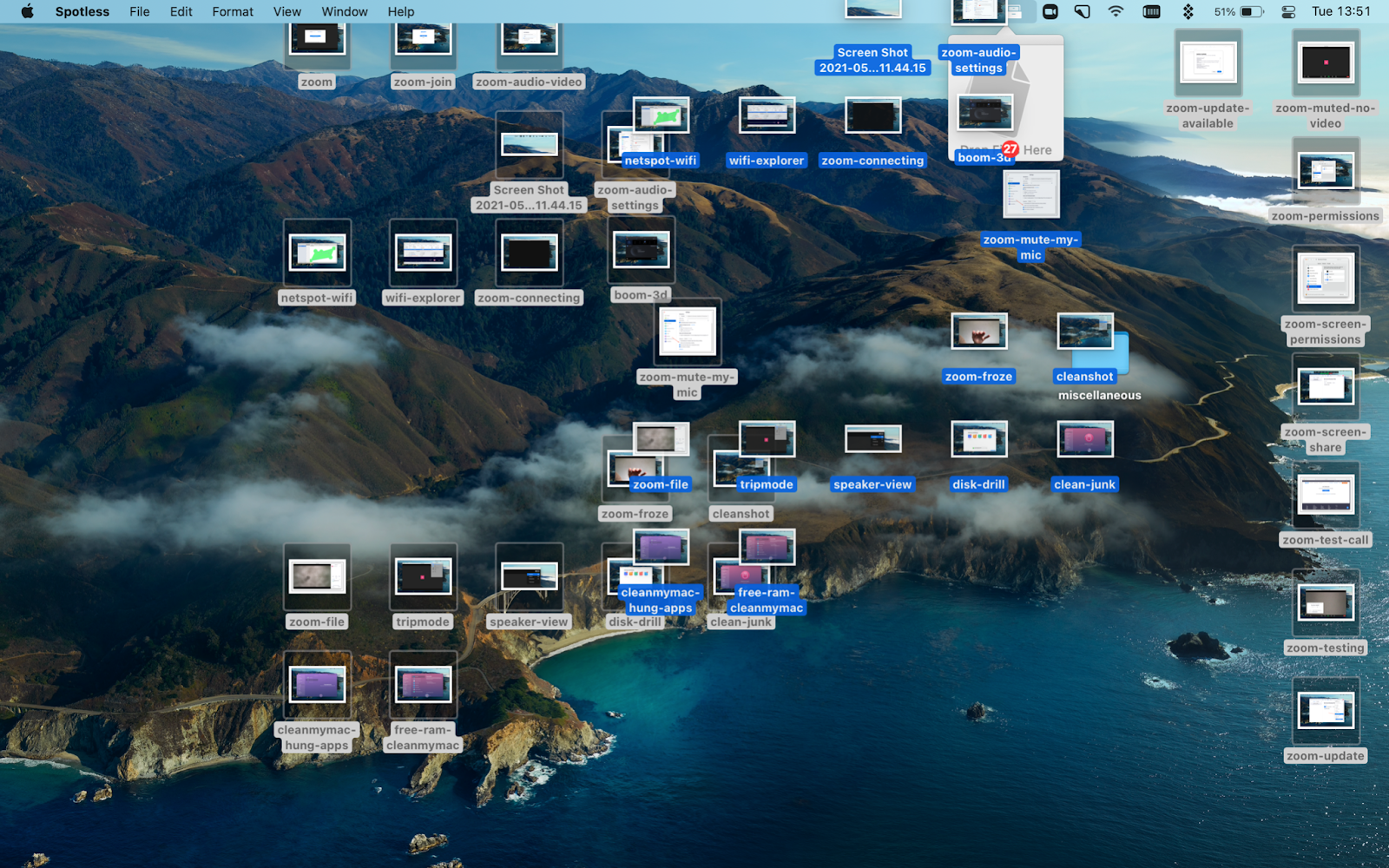Select the gray-labeled netspot-wifi file
Image resolution: width=1389 pixels, height=868 pixels.
click(317, 253)
